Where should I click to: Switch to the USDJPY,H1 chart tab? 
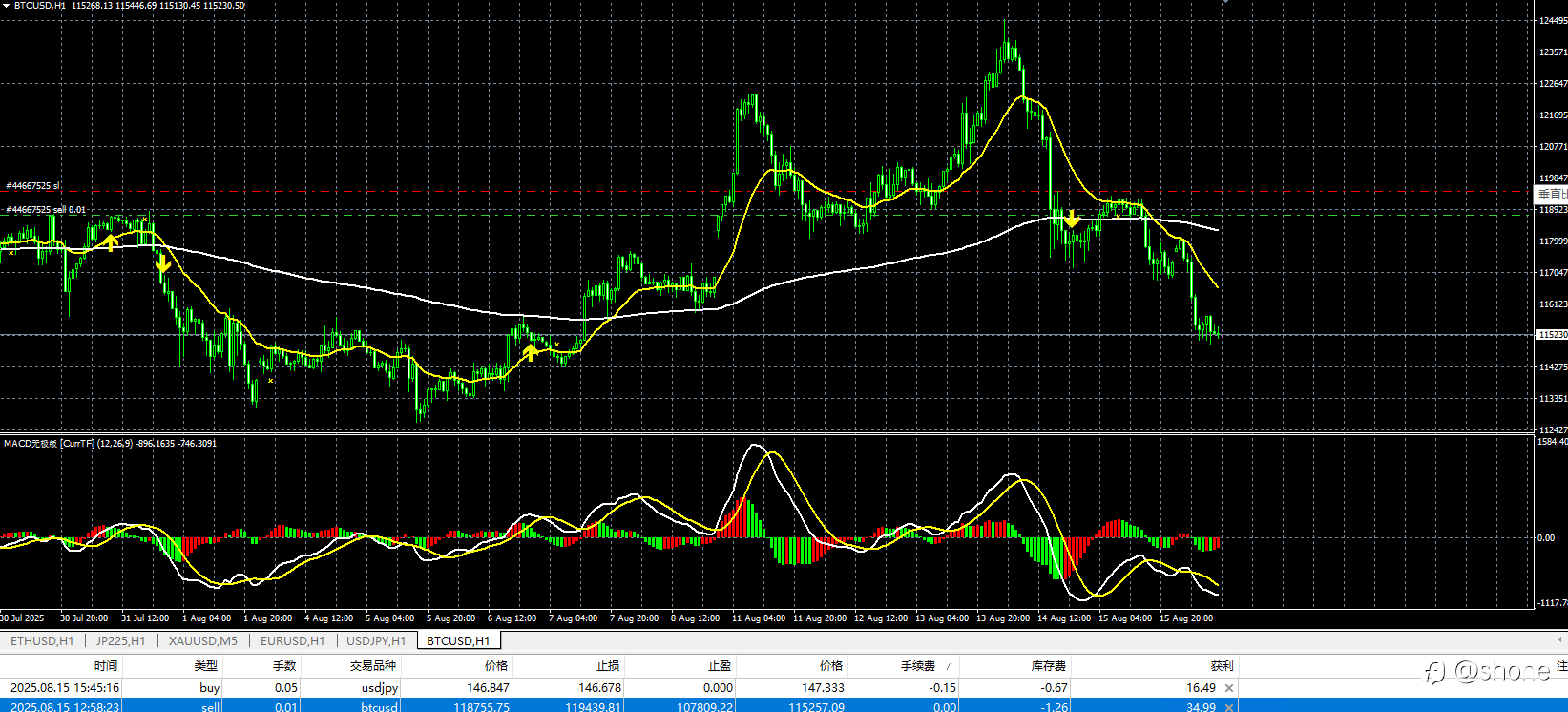pyautogui.click(x=376, y=641)
